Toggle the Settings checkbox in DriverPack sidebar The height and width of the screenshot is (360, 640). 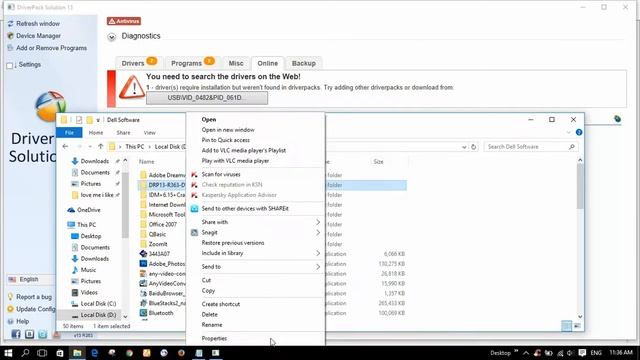pyautogui.click(x=10, y=65)
